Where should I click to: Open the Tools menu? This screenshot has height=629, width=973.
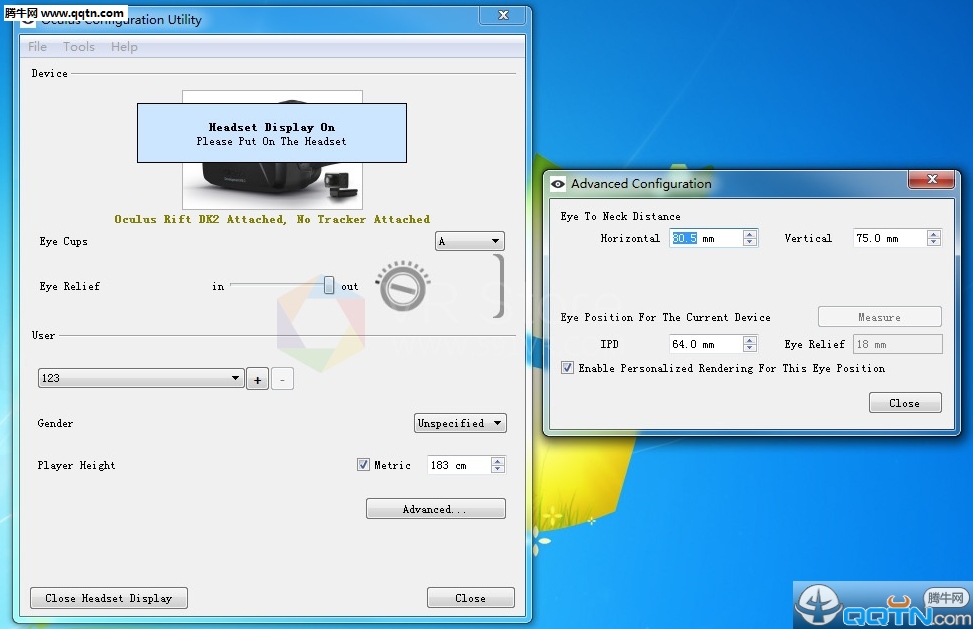[79, 47]
